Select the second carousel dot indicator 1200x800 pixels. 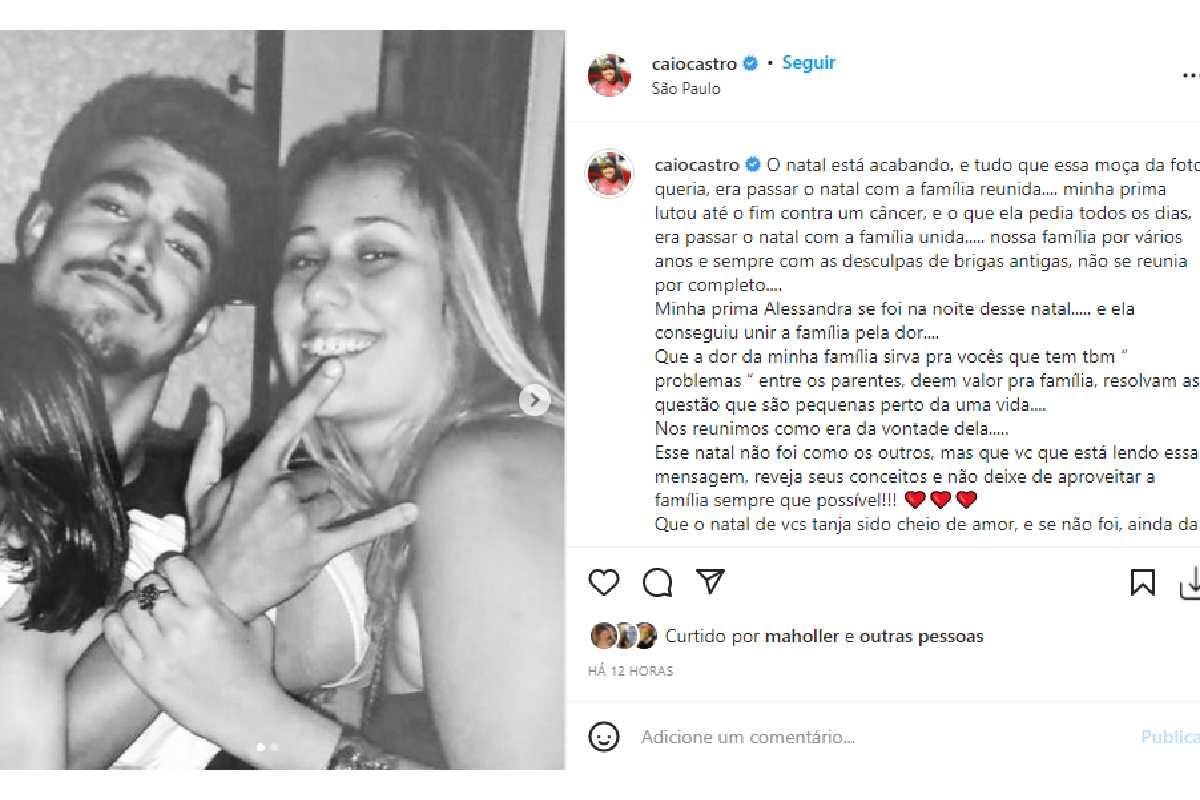coord(274,746)
